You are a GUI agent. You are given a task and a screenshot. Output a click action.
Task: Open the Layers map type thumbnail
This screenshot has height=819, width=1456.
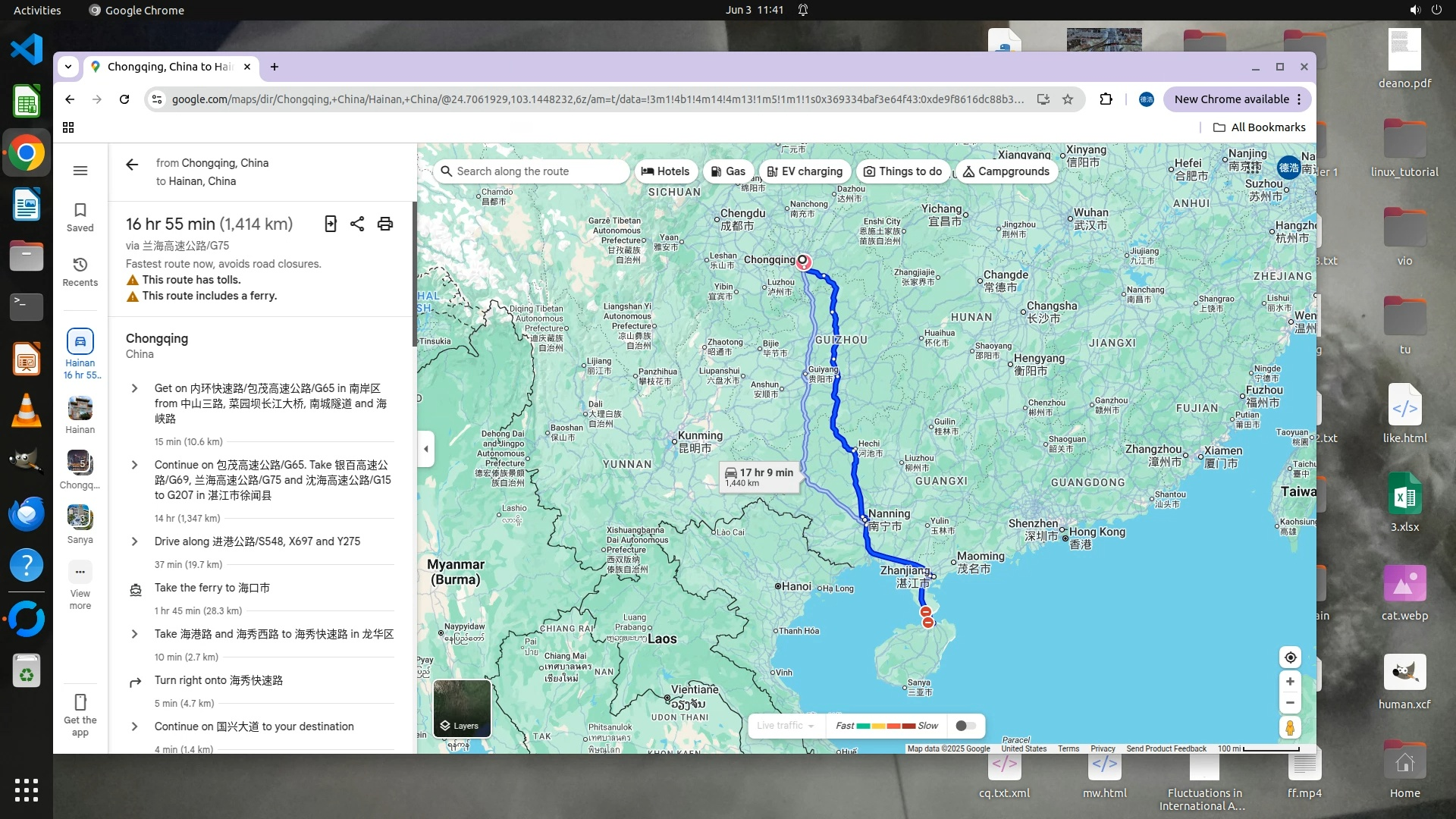pyautogui.click(x=462, y=708)
